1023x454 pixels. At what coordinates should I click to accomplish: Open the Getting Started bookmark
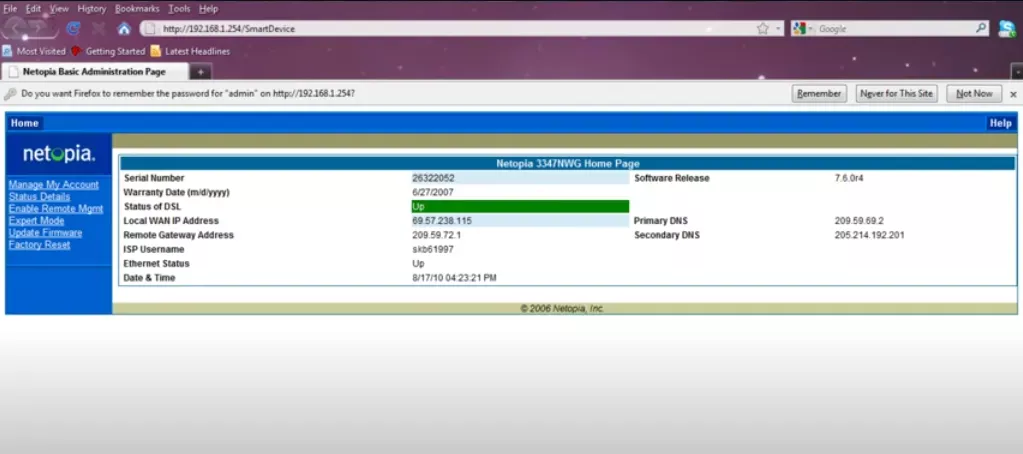pos(108,51)
